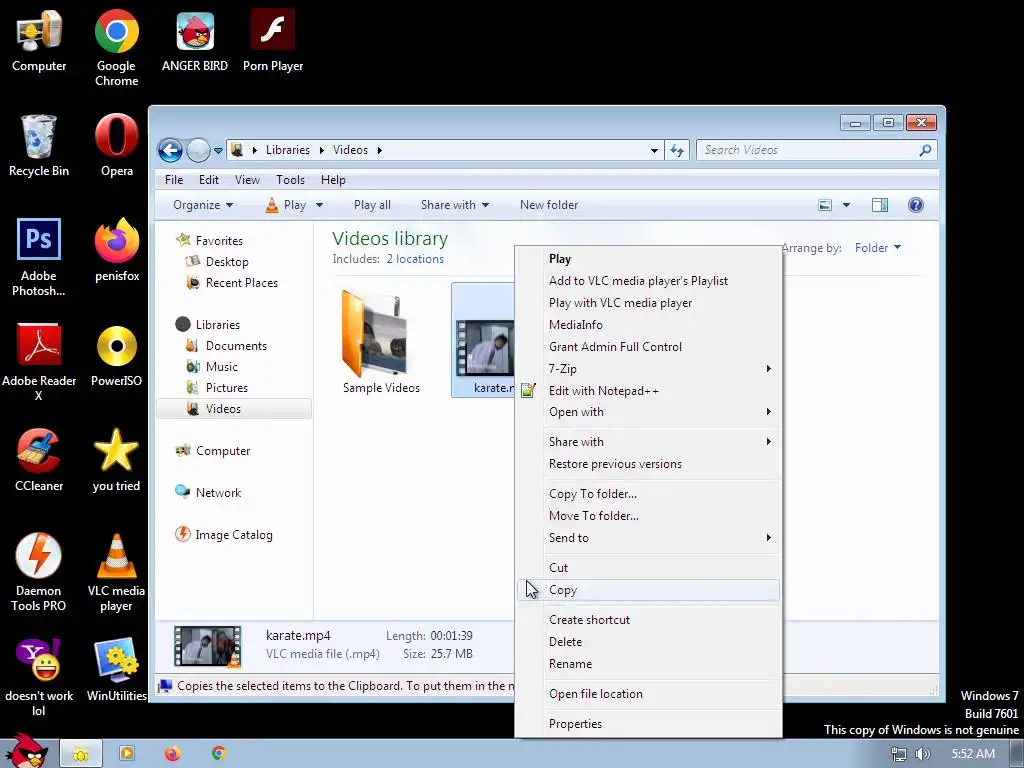1024x768 pixels.
Task: Open the Recycle Bin desktop icon
Action: [x=39, y=145]
